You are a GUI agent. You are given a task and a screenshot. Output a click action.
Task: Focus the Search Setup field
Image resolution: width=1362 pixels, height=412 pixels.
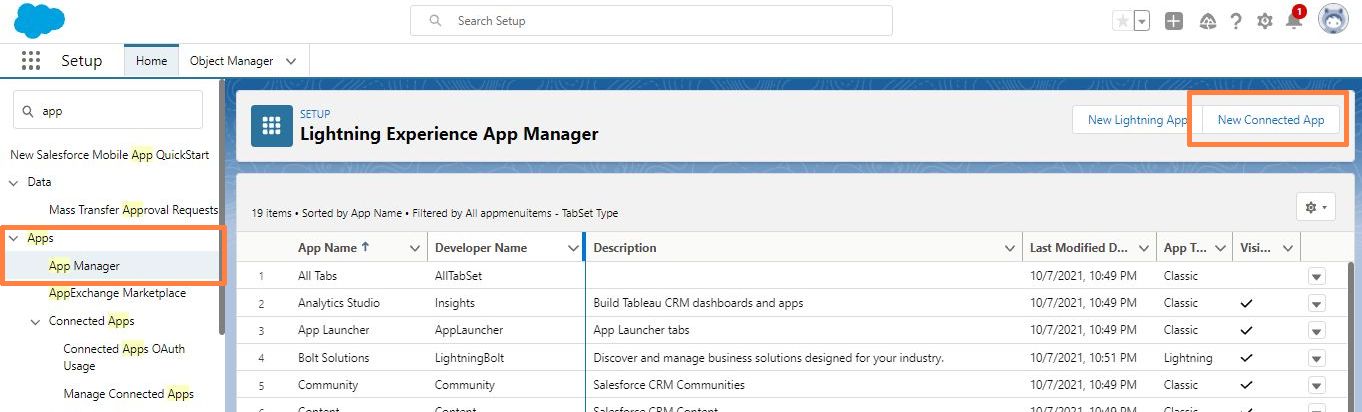(x=651, y=20)
